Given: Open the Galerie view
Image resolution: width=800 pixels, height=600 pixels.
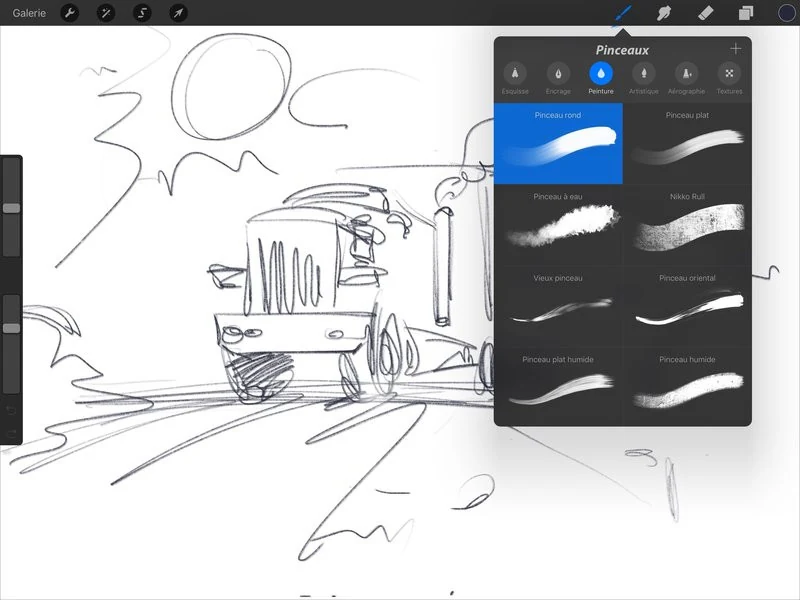Looking at the screenshot, I should click(x=29, y=13).
